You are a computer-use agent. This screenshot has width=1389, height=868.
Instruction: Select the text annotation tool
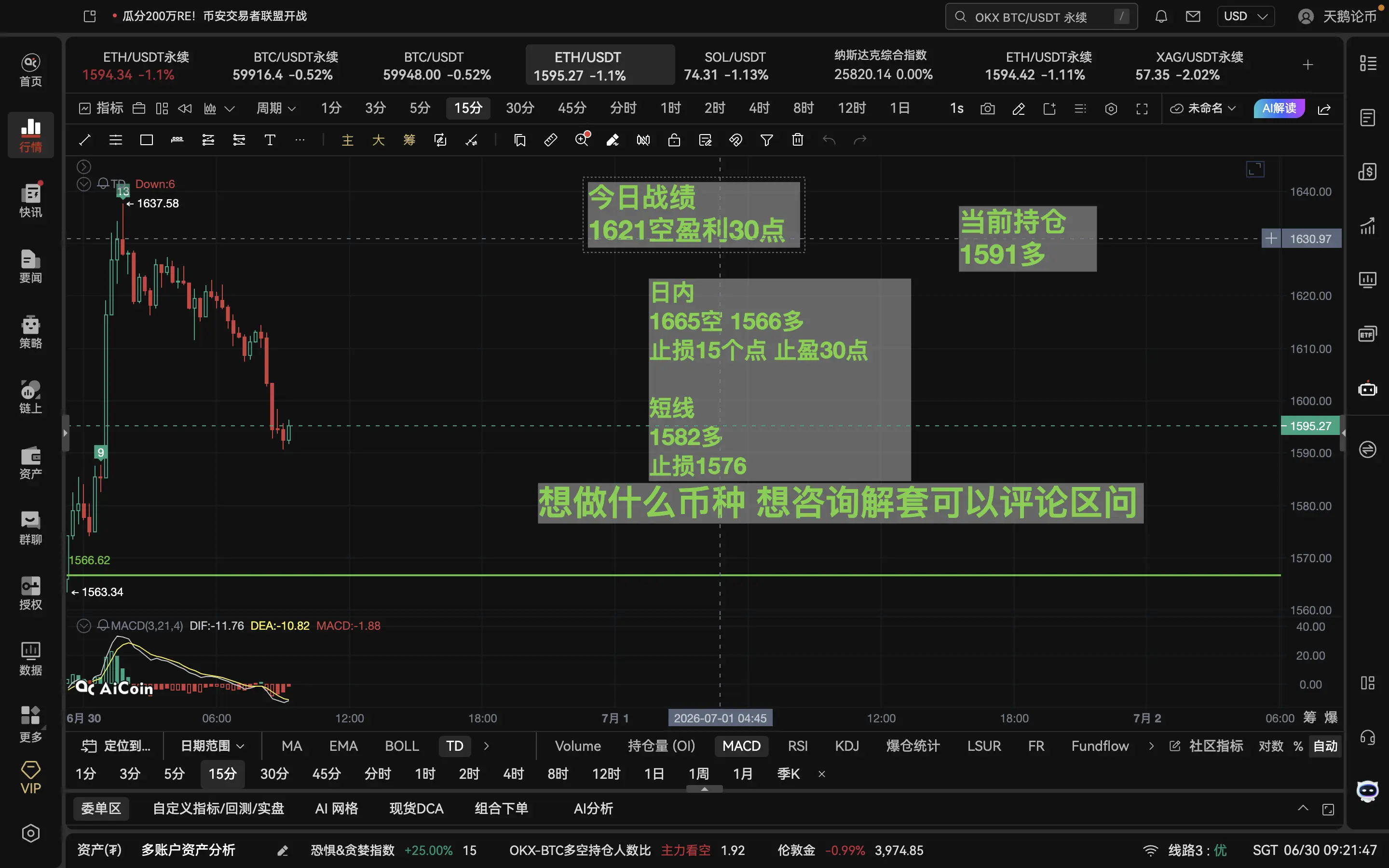tap(270, 140)
